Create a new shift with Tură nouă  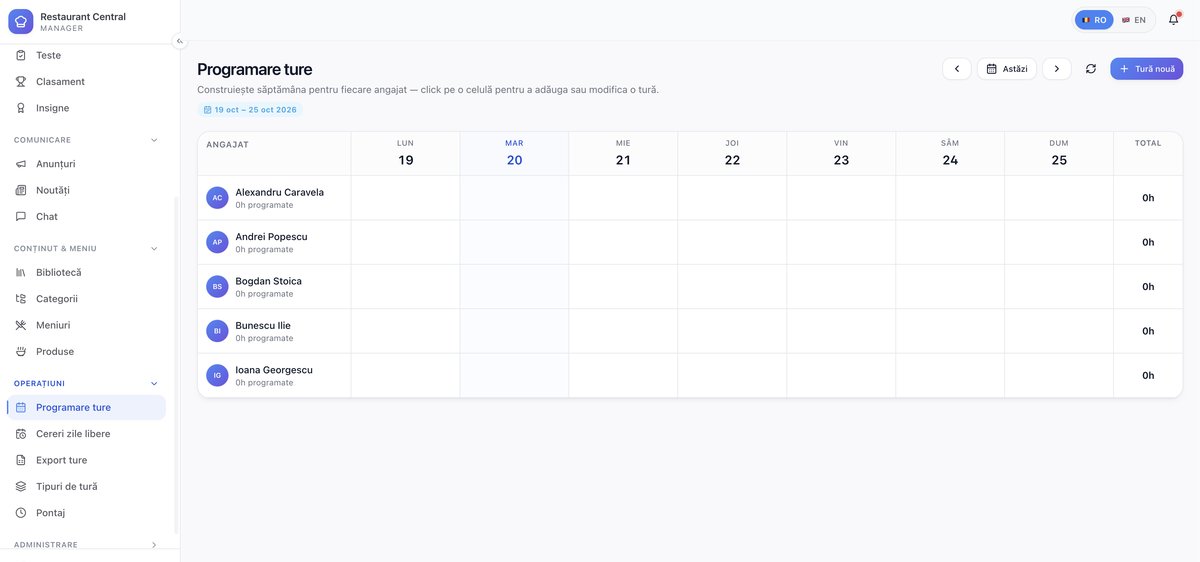1147,69
